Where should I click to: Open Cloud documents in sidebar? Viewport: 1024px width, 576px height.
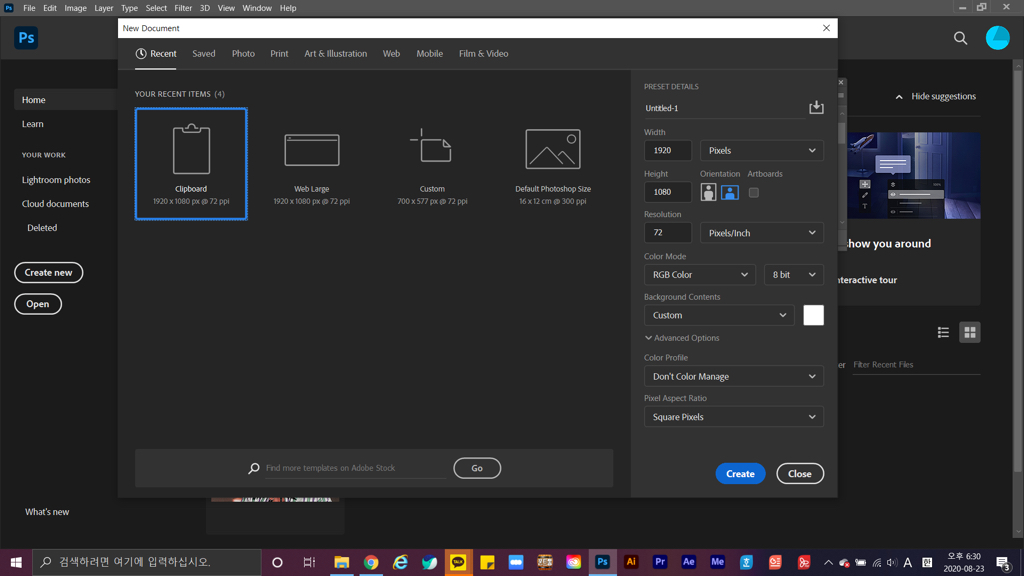56,204
